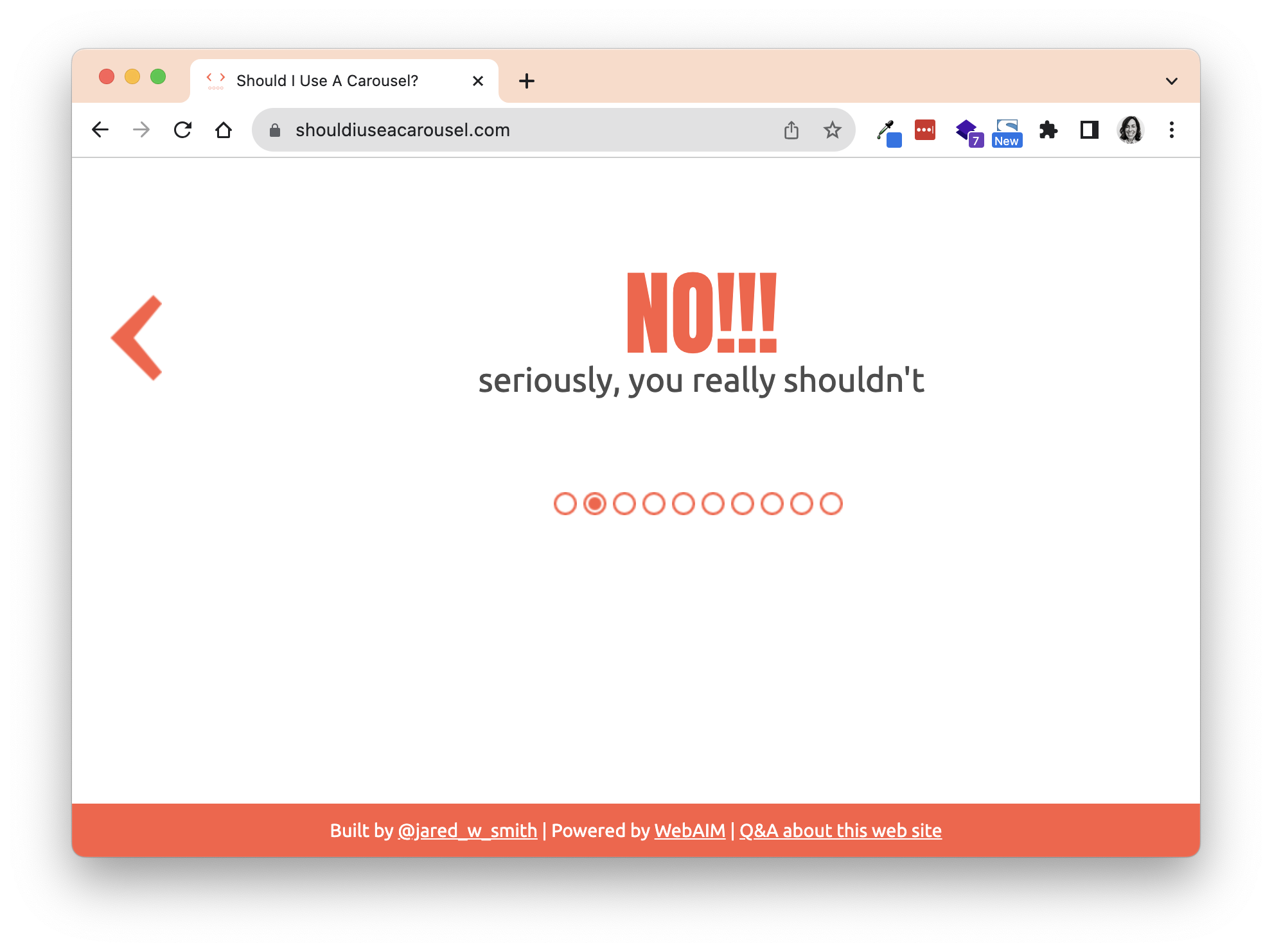Reload the page with the refresh icon
1272x952 pixels.
pos(183,130)
